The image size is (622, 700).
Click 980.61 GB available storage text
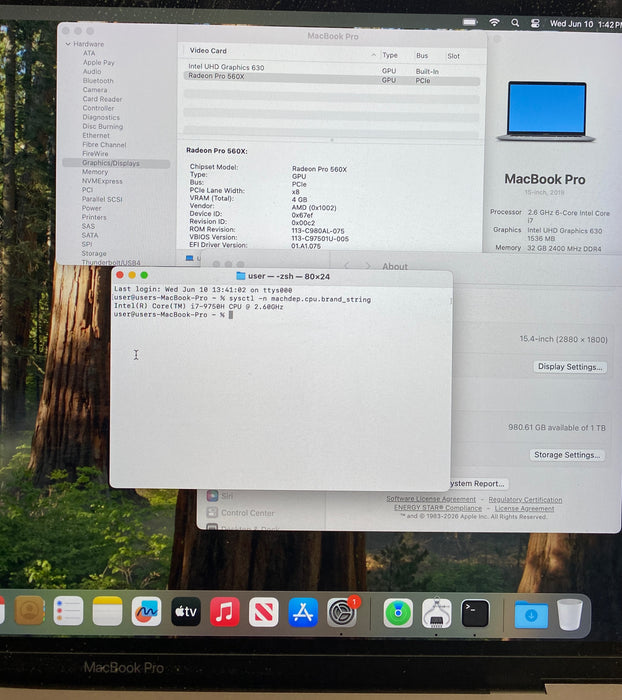coord(557,428)
